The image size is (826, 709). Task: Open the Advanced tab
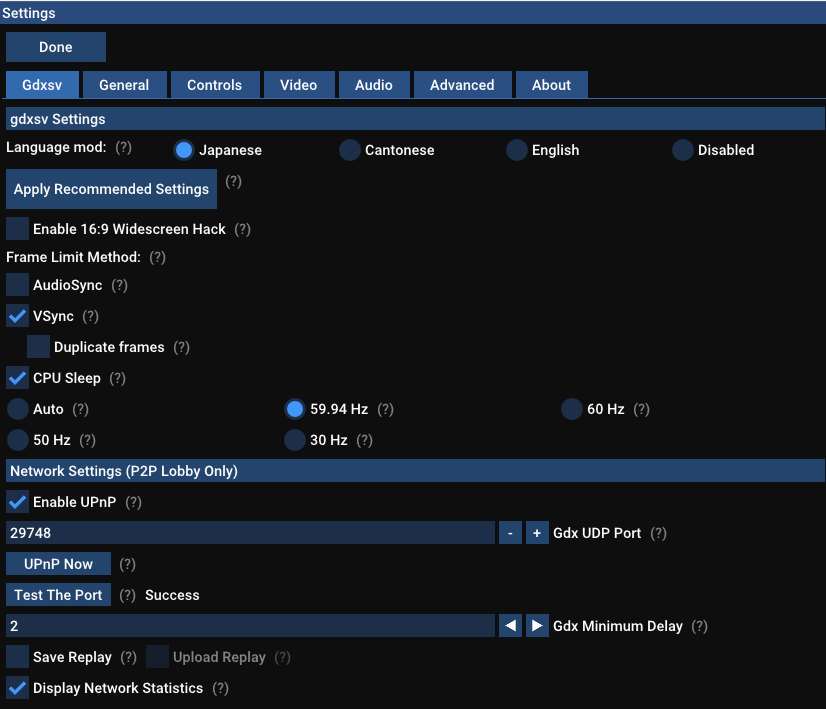click(x=462, y=85)
